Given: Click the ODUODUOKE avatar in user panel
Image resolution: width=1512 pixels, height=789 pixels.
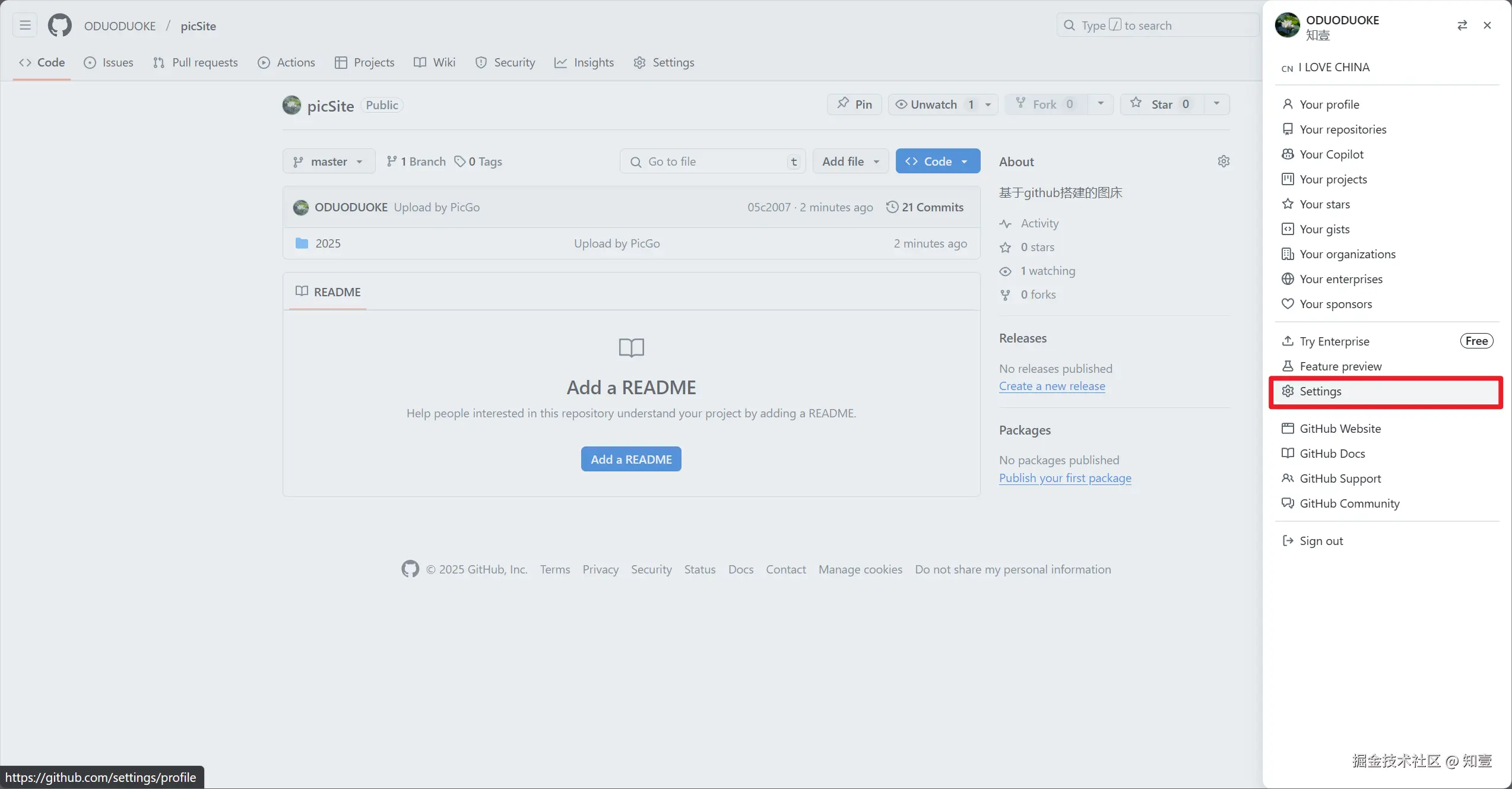Looking at the screenshot, I should point(1287,26).
